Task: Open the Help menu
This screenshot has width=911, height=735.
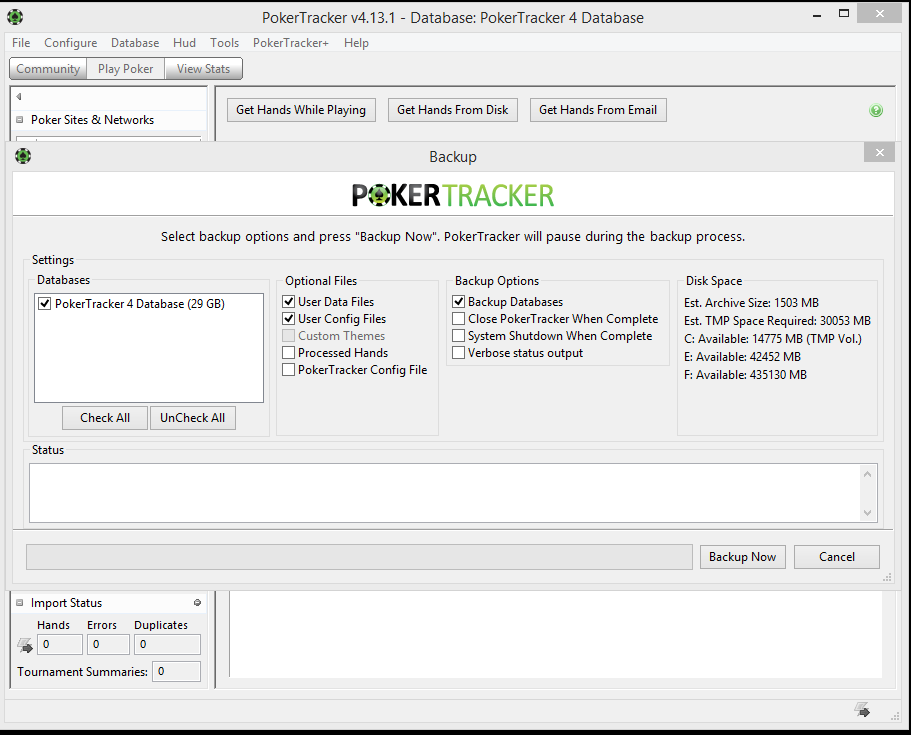Action: coord(356,43)
